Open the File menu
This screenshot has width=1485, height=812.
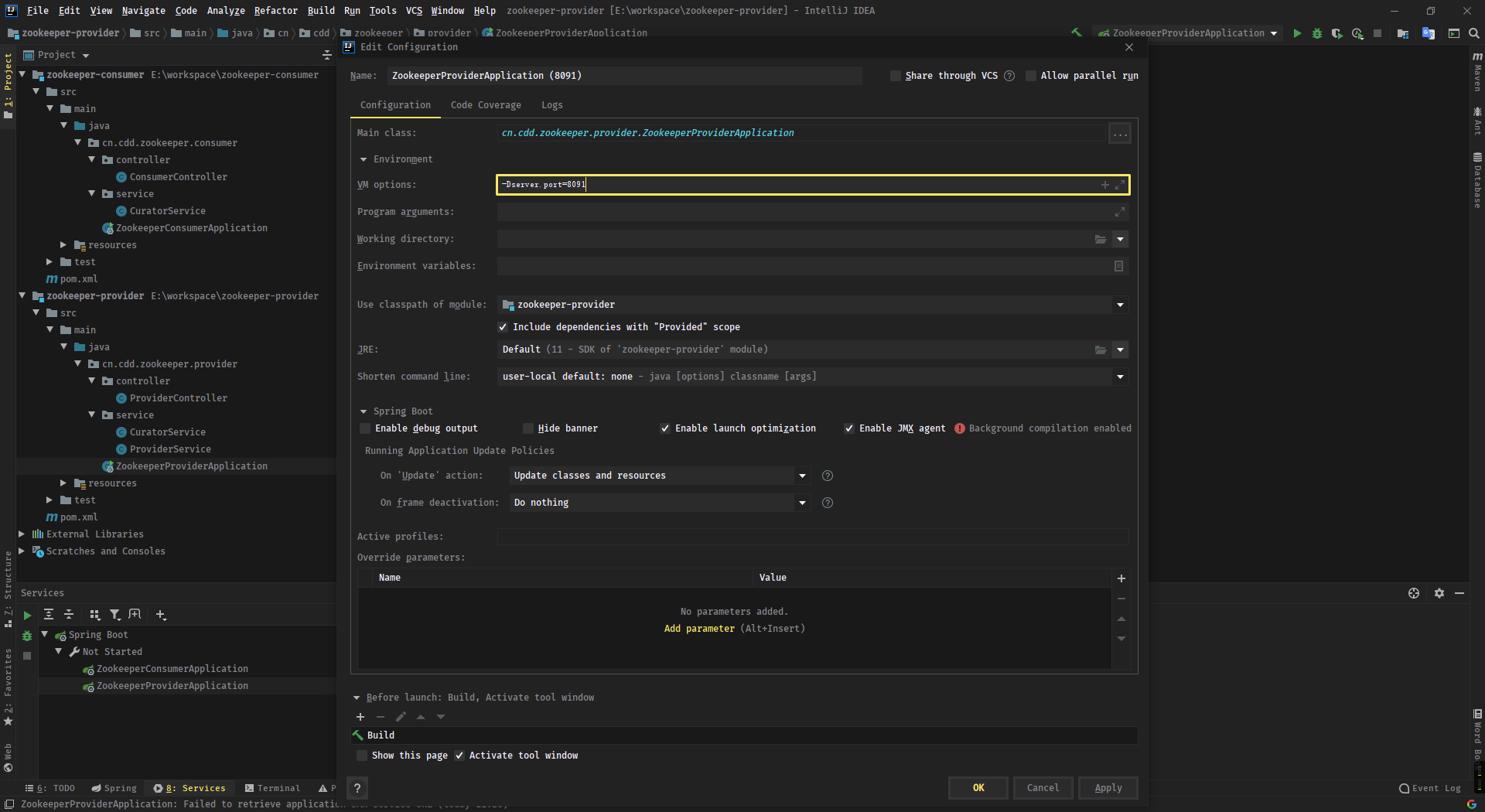[x=37, y=10]
